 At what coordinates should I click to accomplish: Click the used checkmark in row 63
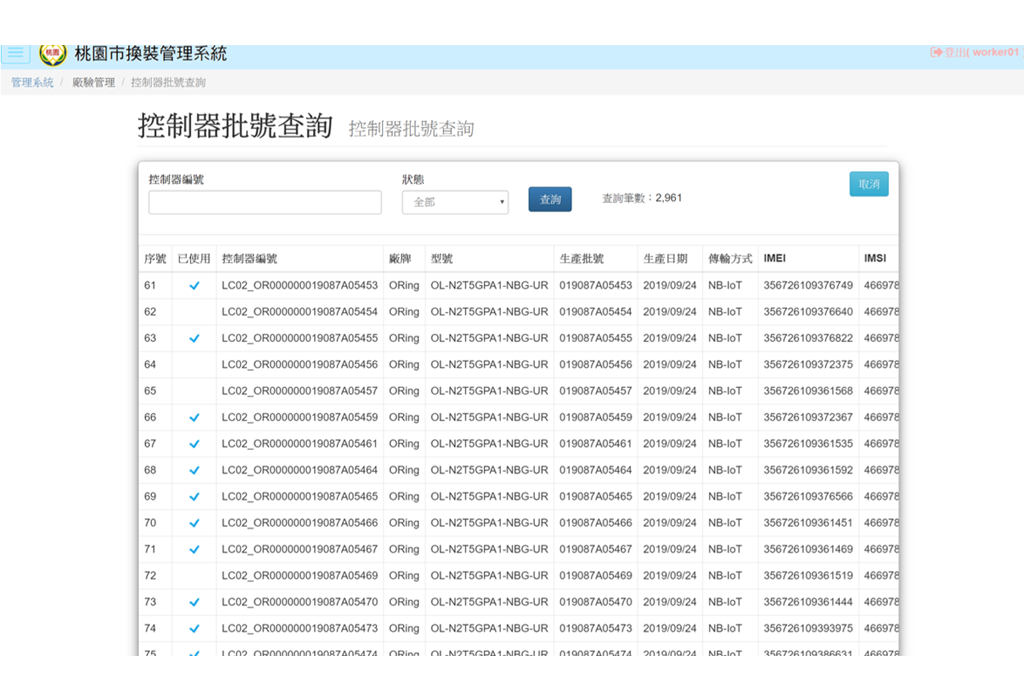point(194,338)
